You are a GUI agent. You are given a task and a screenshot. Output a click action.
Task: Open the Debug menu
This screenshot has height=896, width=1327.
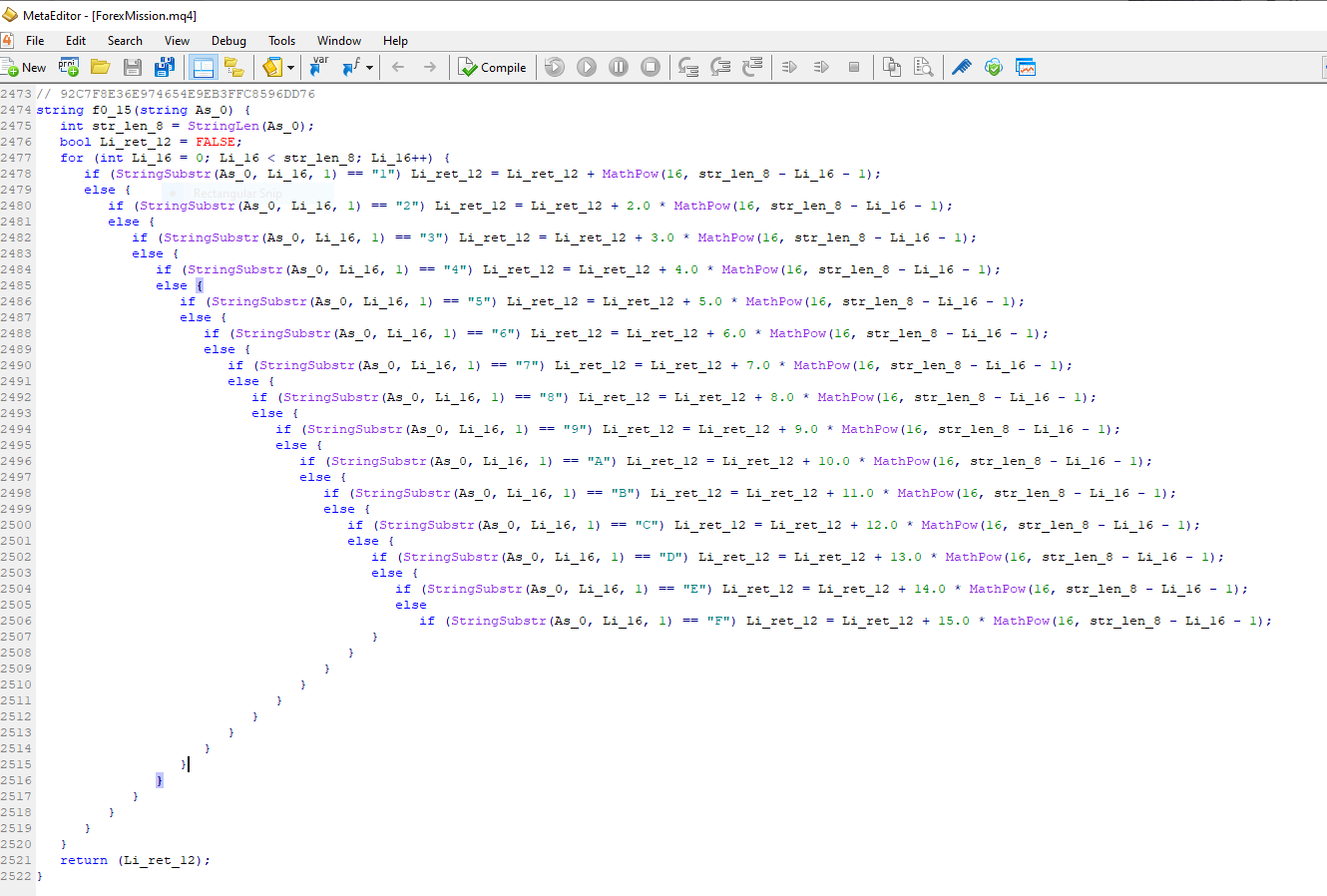pyautogui.click(x=228, y=41)
